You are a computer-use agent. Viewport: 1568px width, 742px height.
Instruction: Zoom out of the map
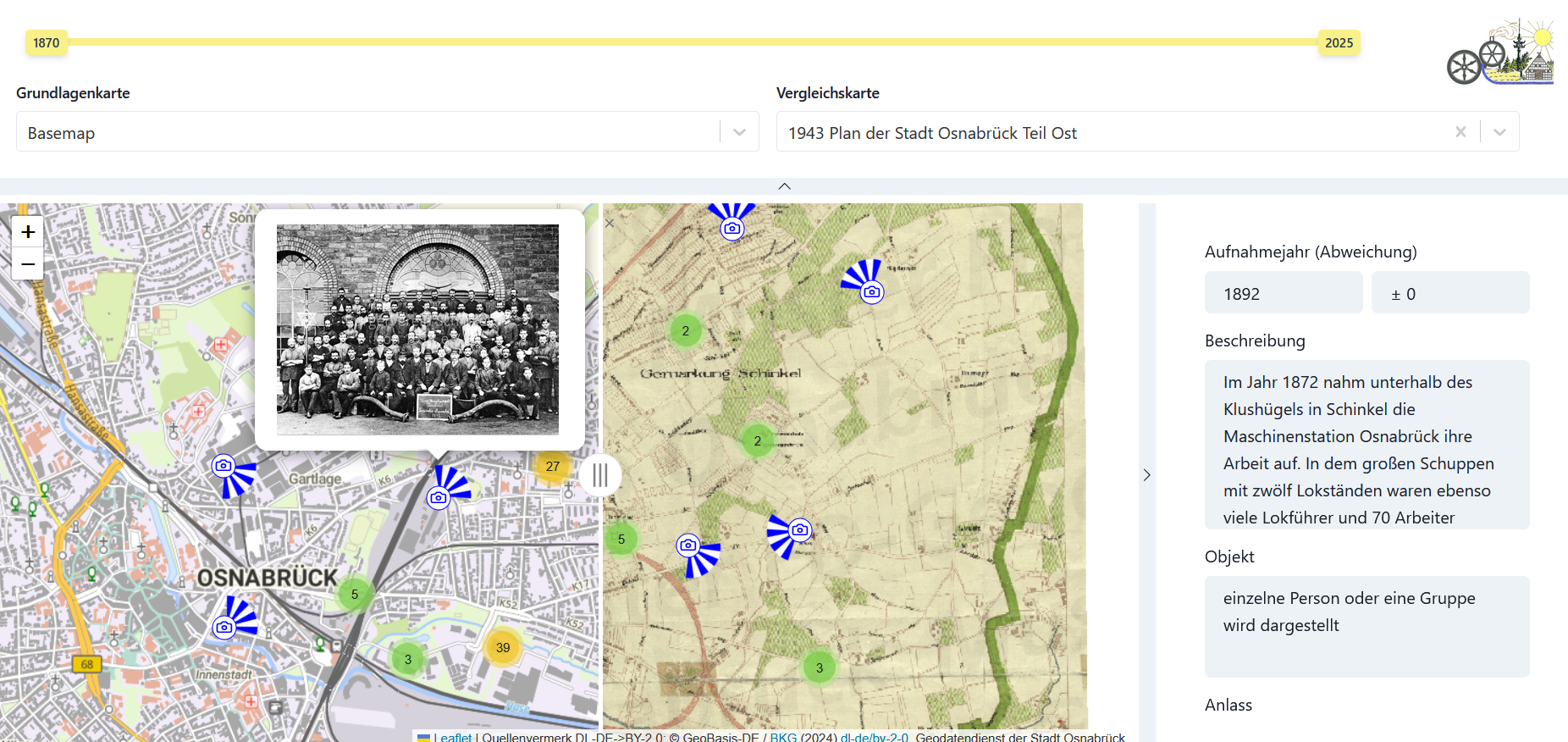click(x=28, y=264)
